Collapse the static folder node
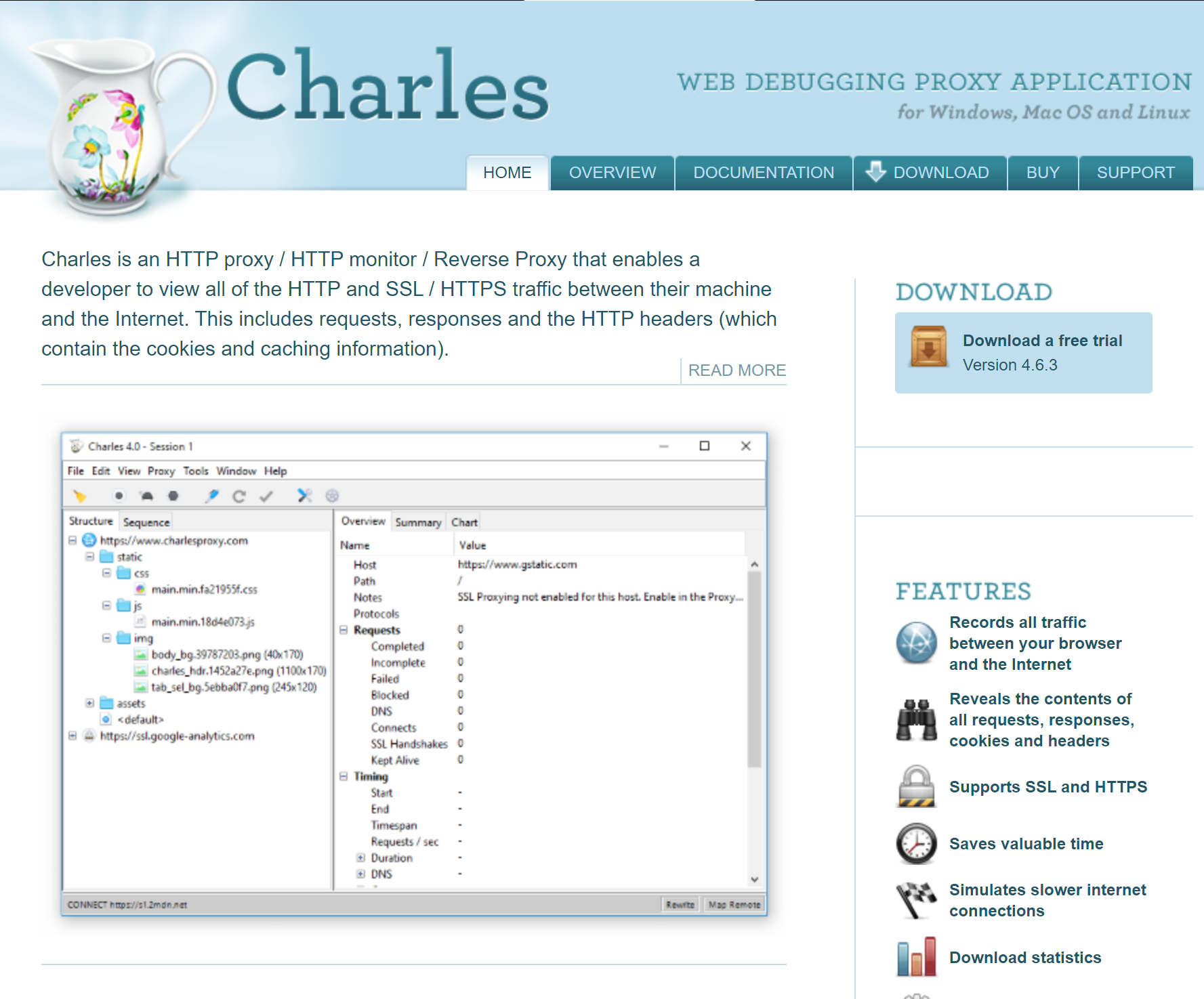 pos(89,557)
